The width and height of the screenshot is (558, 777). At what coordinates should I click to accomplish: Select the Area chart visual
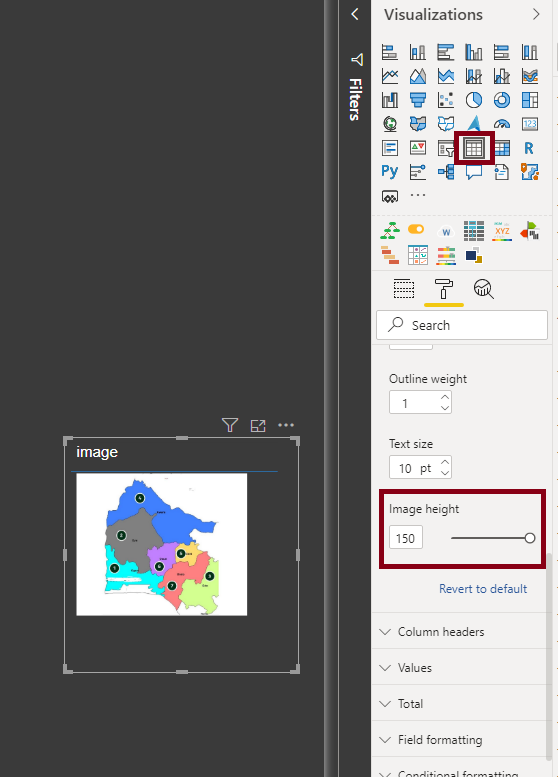(x=418, y=76)
